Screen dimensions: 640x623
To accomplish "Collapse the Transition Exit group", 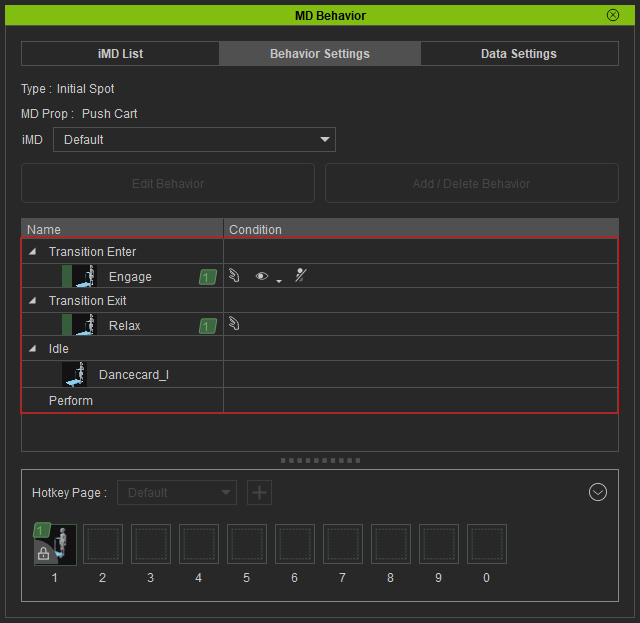I will point(33,300).
